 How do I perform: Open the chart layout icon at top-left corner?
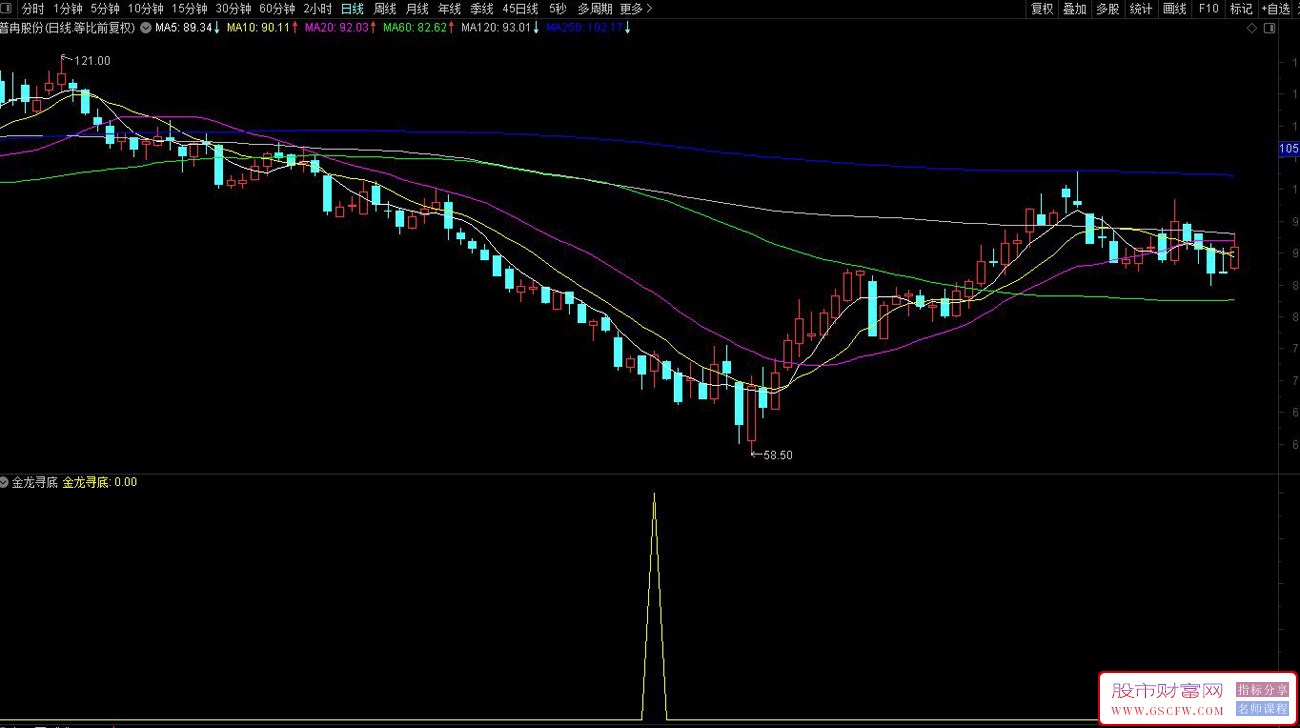click(8, 8)
